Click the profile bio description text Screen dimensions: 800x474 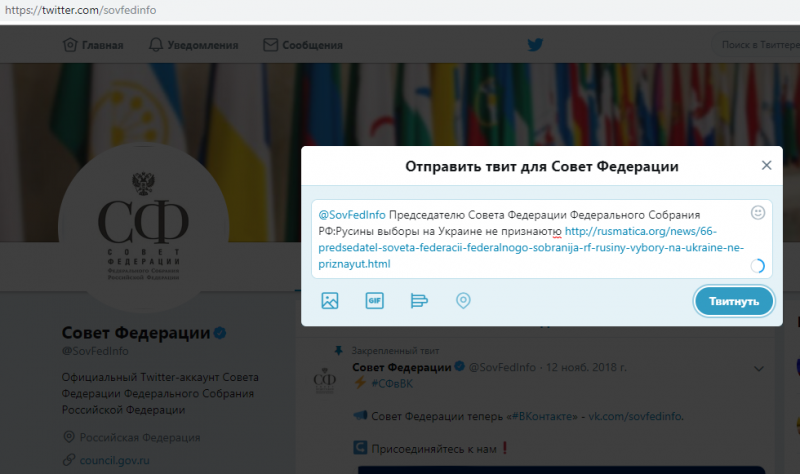coord(160,393)
